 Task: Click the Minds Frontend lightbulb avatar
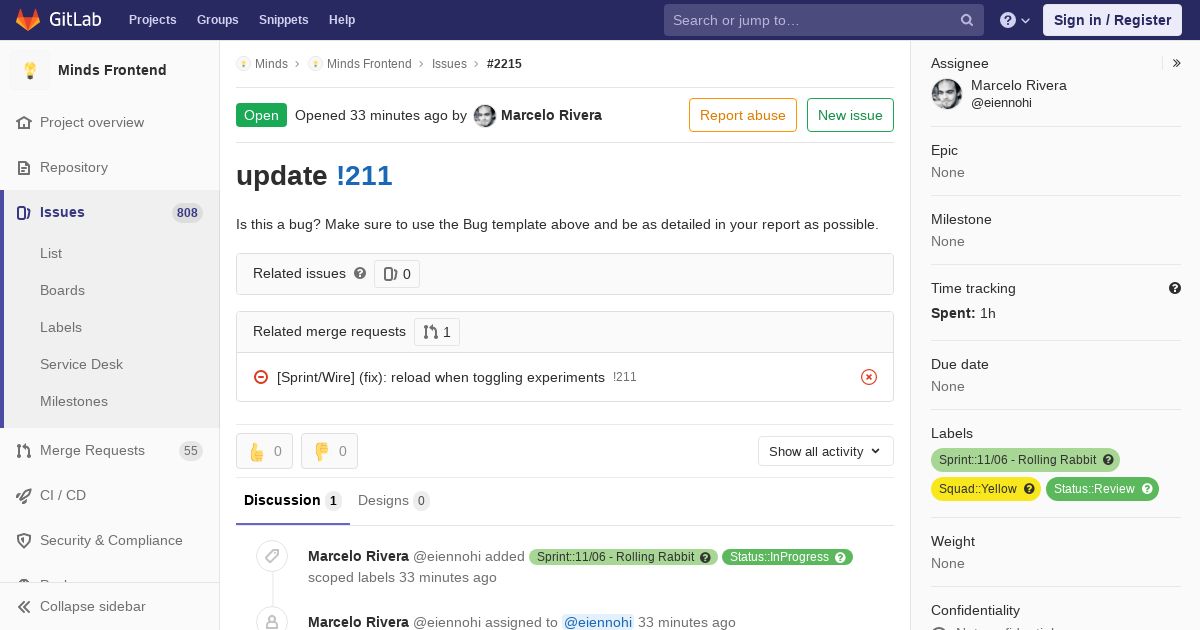(x=30, y=70)
